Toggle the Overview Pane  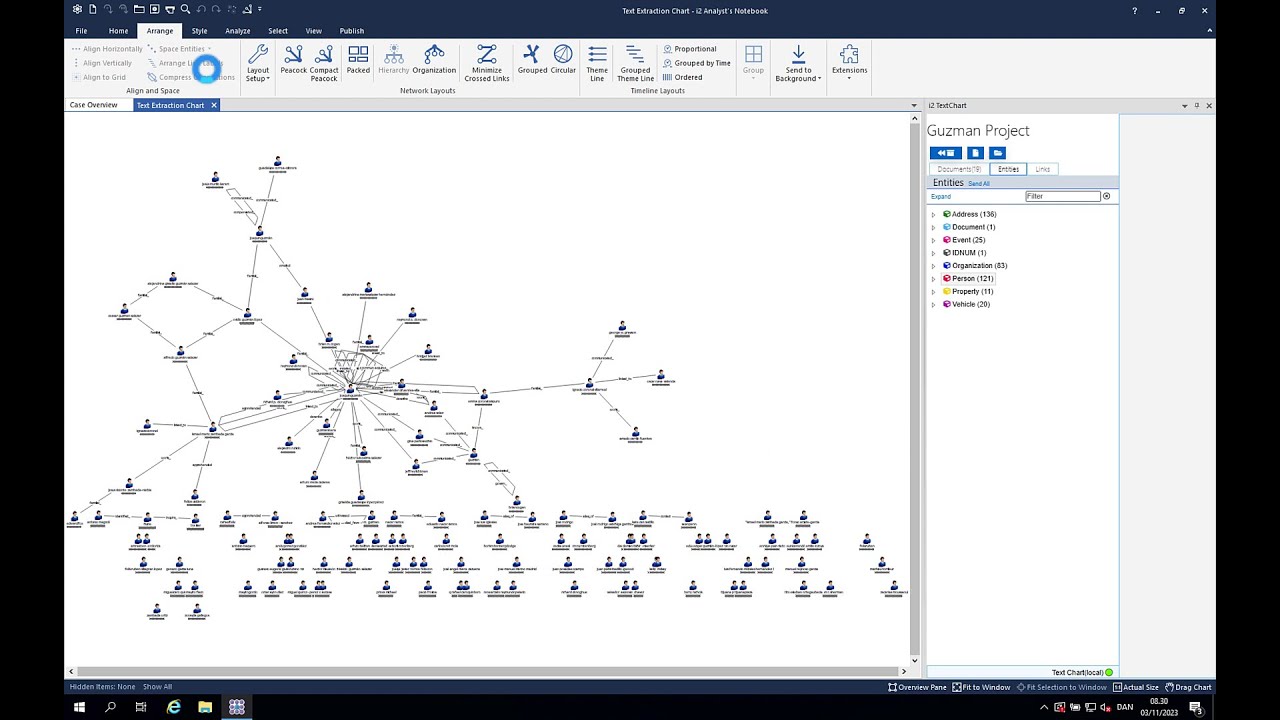point(917,687)
